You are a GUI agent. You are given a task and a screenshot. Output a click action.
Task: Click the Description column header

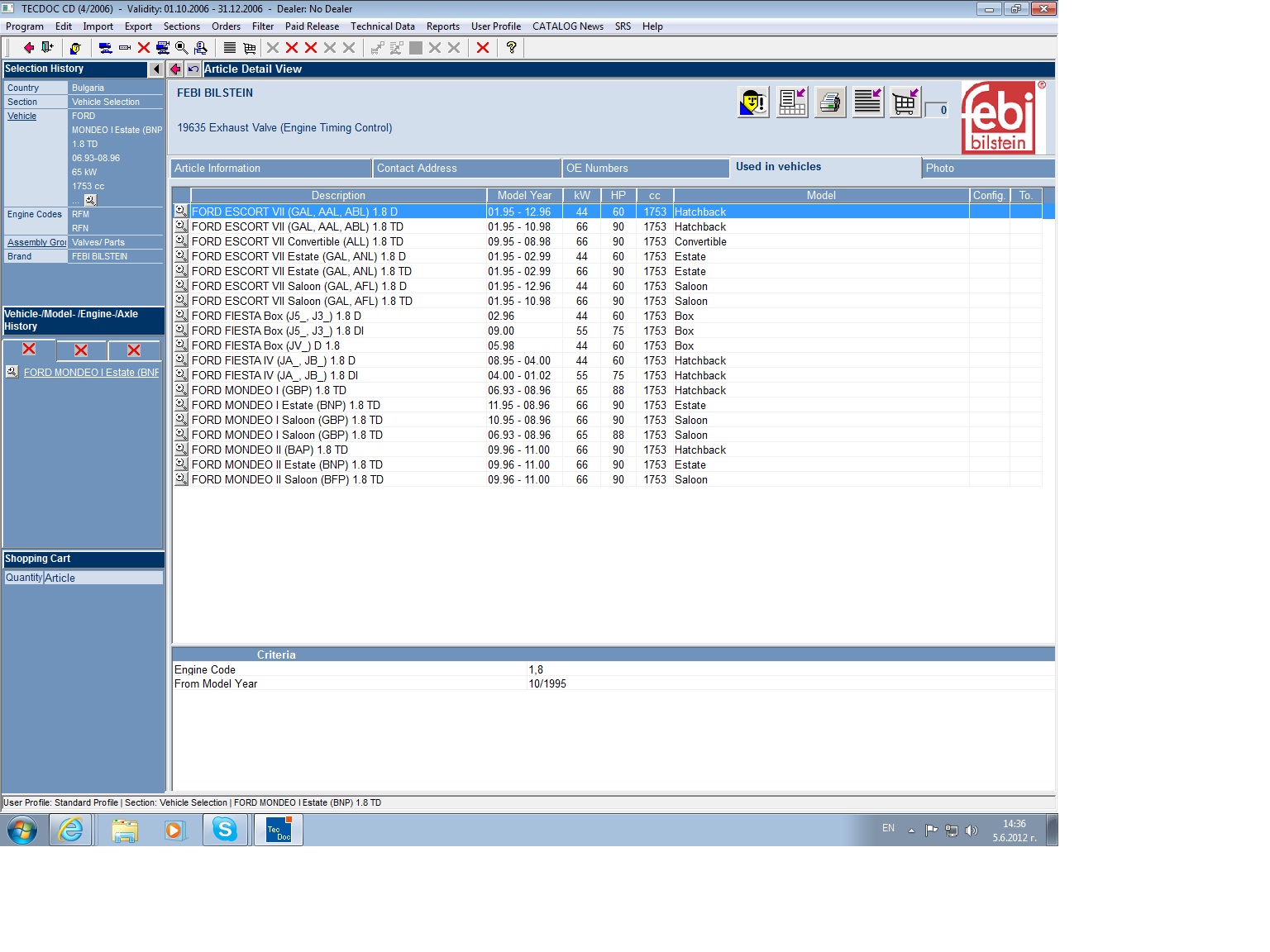pyautogui.click(x=338, y=196)
